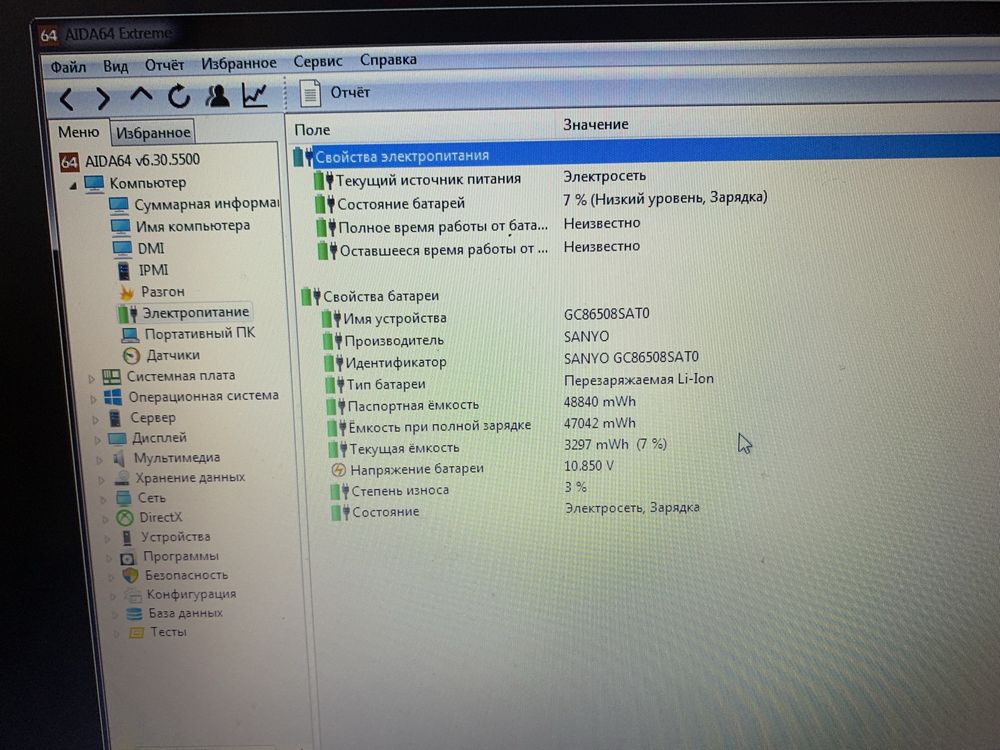Screen dimensions: 1000x750
Task: Expand the Мультимедиа node
Action: click(99, 460)
